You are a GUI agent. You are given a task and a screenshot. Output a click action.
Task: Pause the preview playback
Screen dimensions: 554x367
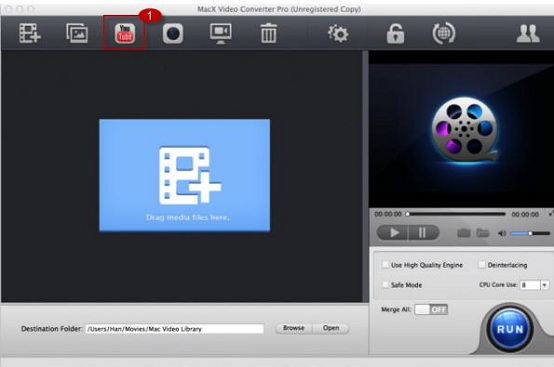[423, 233]
